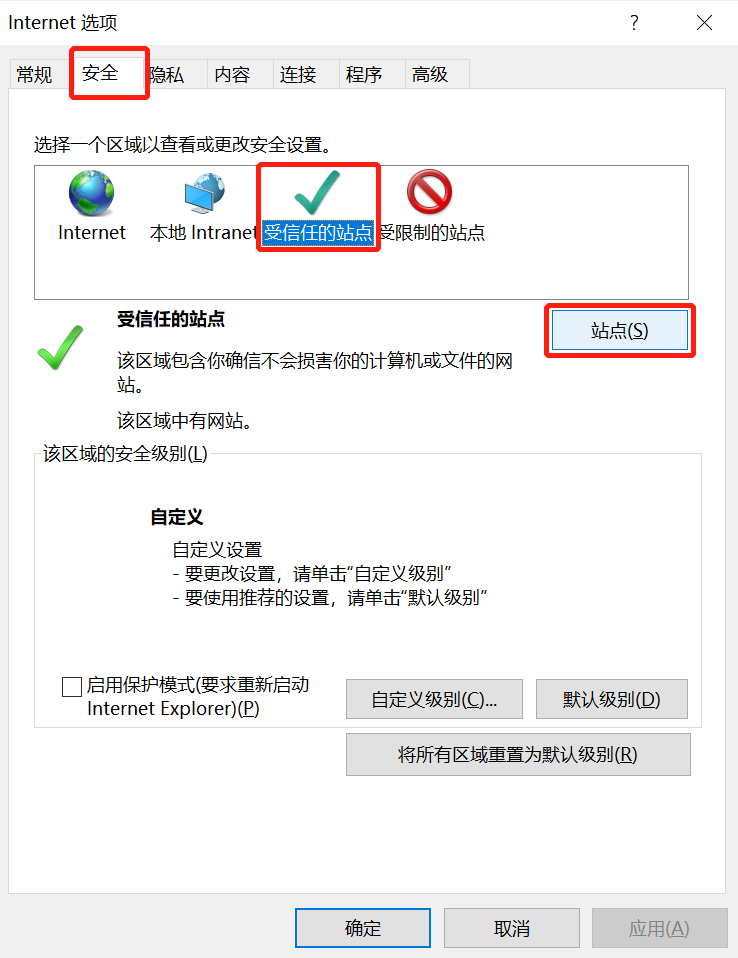Screen dimensions: 738x958
Task: Click the 站点(S) button
Action: click(619, 331)
